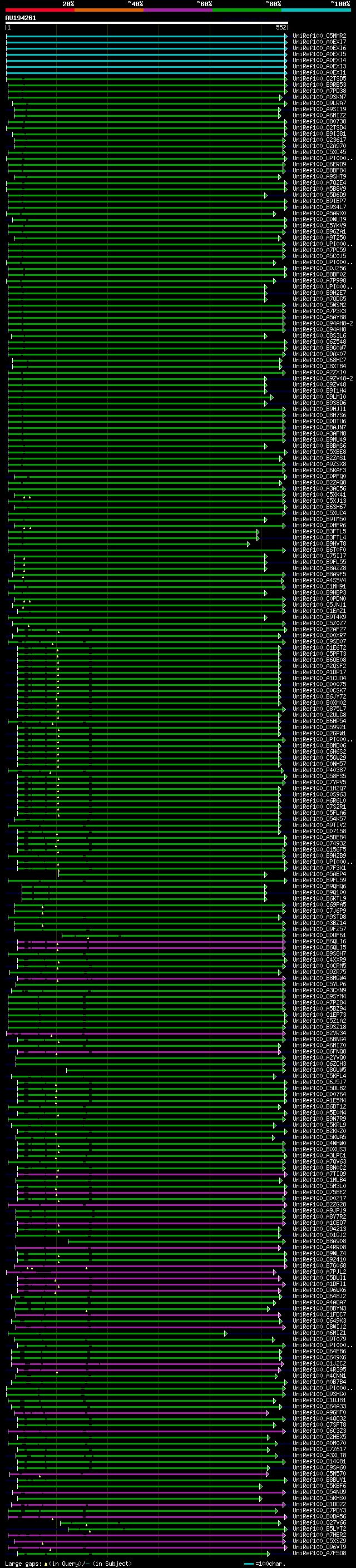The width and height of the screenshot is (356, 1568).
Task: Select the UniRef100_A9GMF0 label
Action: pos(319,1413)
